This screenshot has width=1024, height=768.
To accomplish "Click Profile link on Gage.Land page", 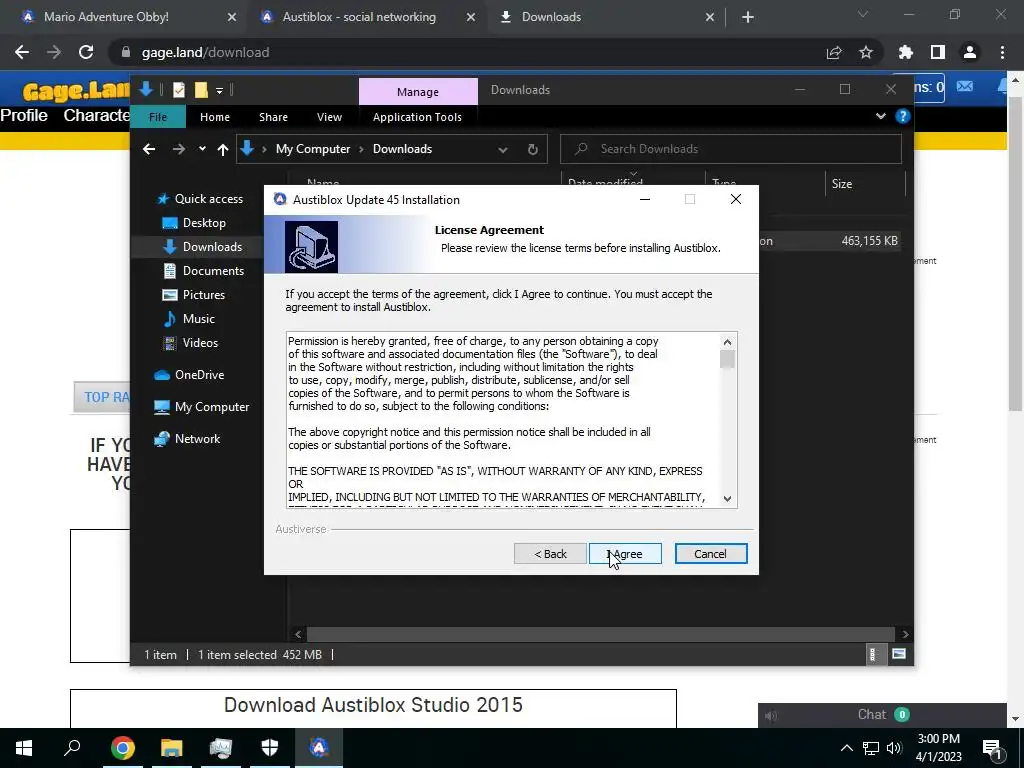I will [24, 116].
